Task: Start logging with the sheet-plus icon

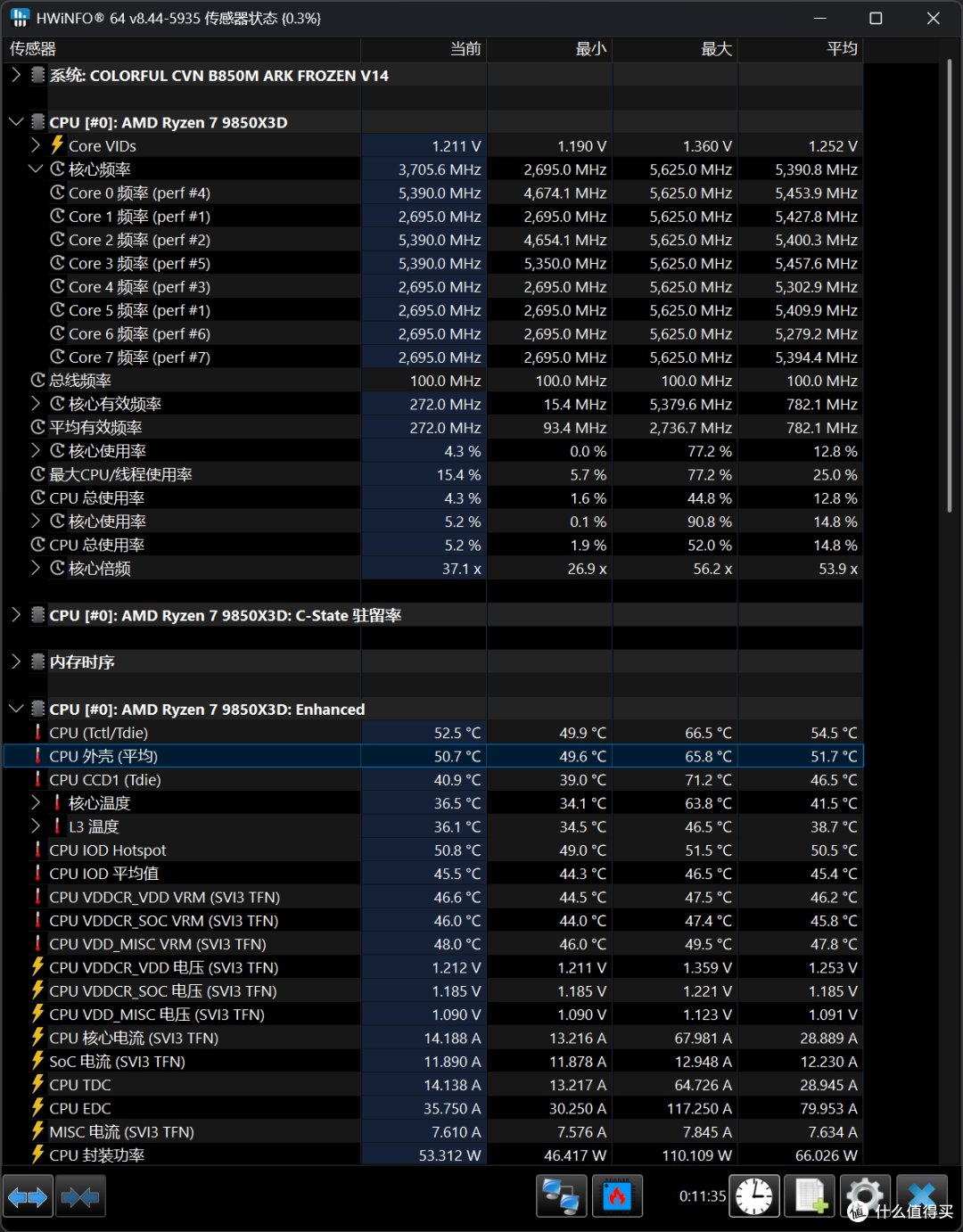Action: (810, 1196)
